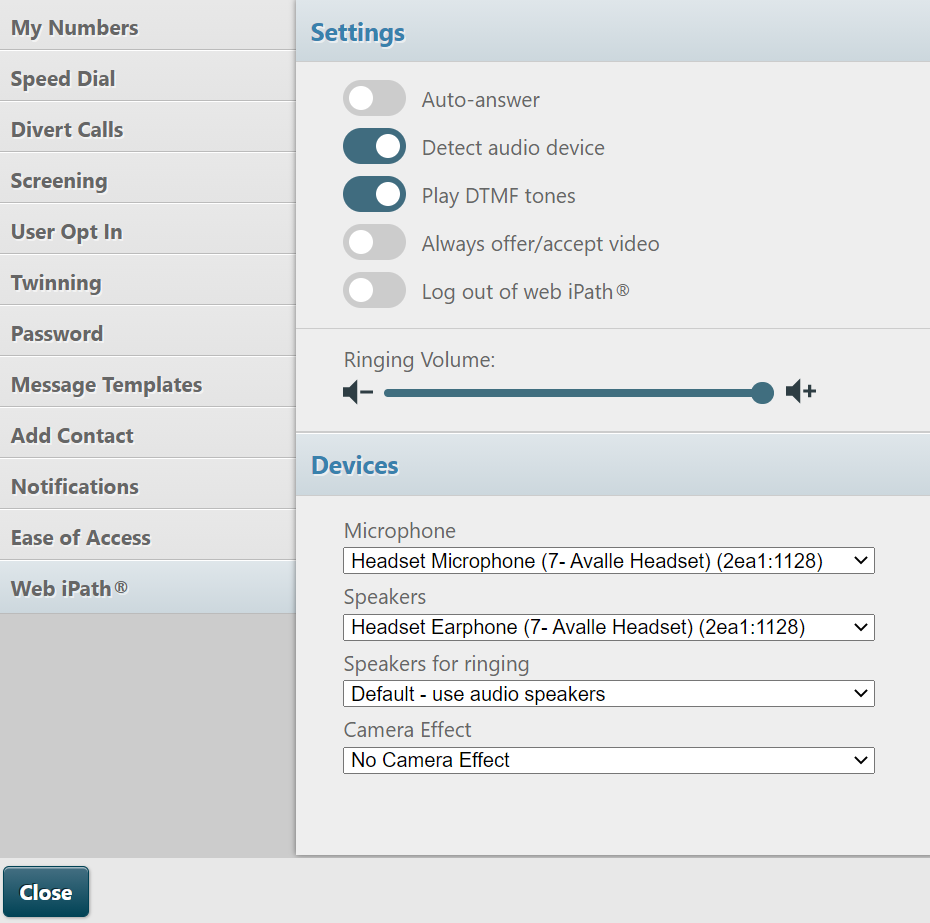Open the Notifications section

148,485
